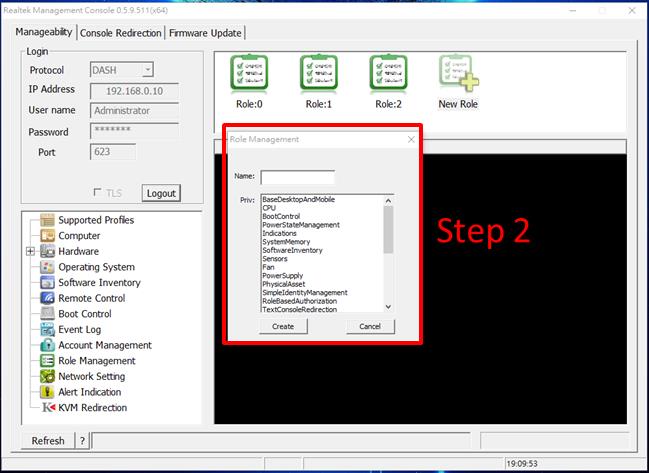Select the Operating System tree icon

[47, 267]
